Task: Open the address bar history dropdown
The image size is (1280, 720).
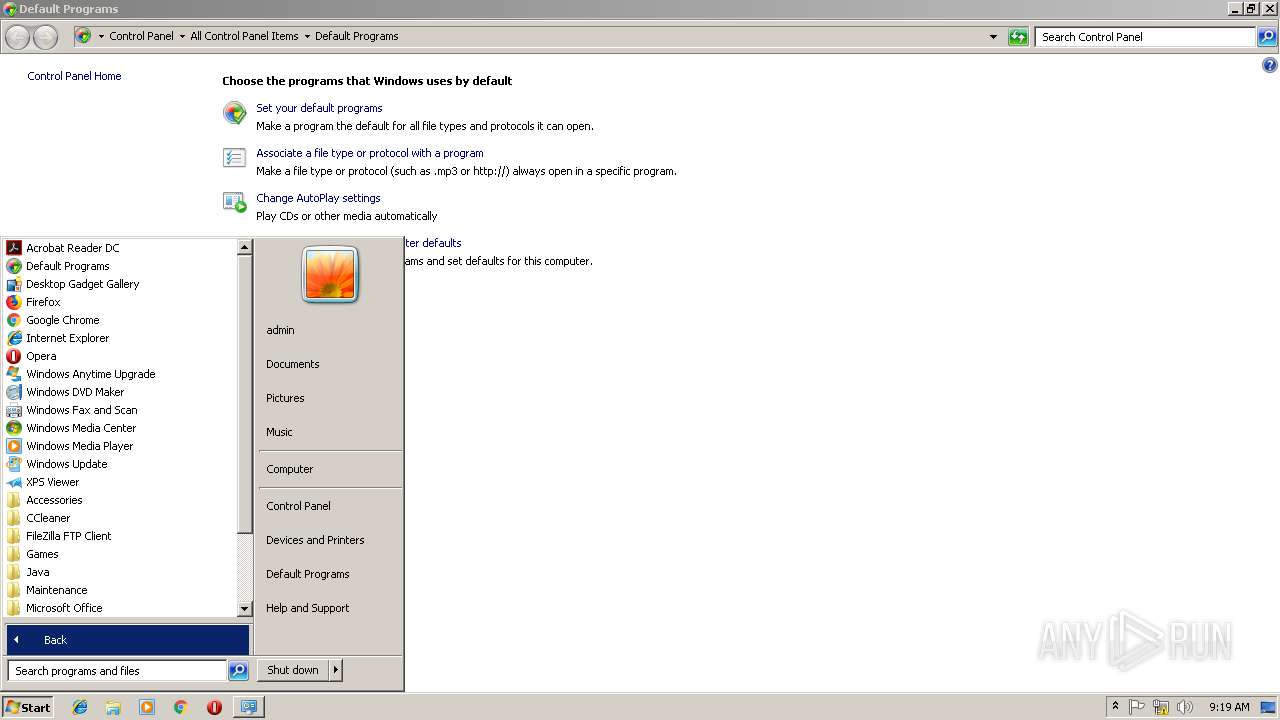Action: click(993, 37)
